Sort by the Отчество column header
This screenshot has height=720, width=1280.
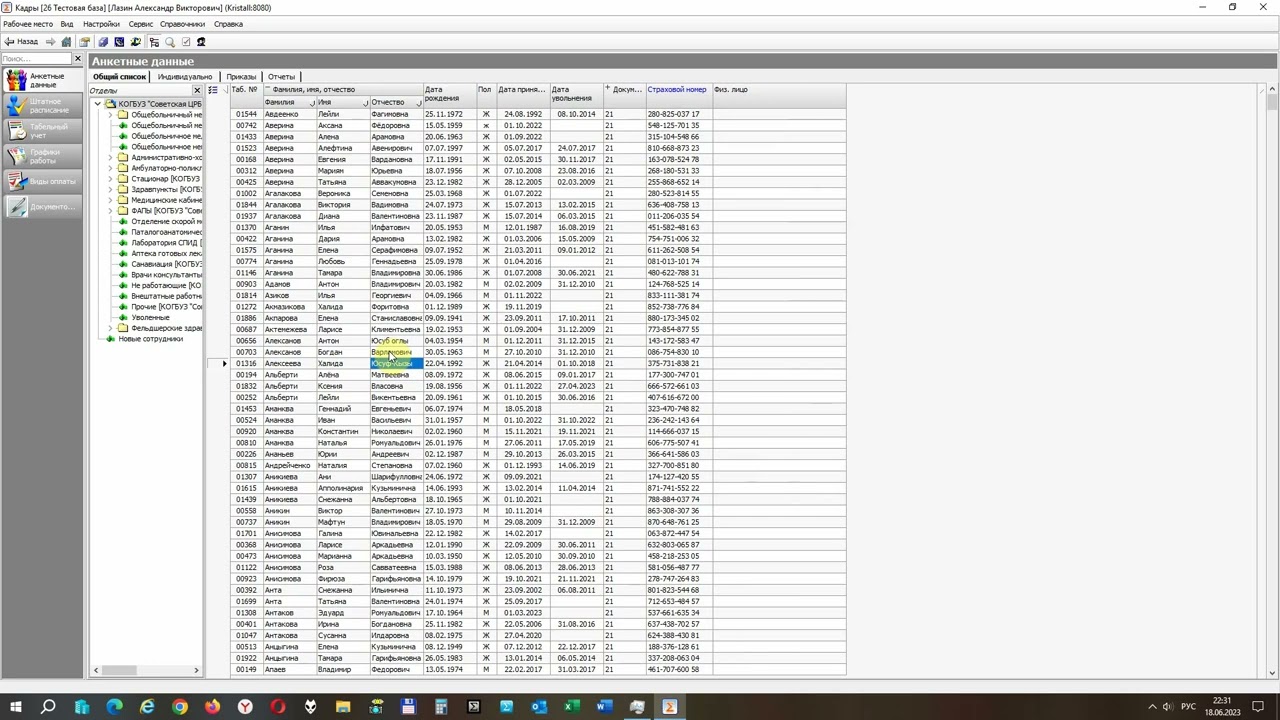[x=396, y=102]
